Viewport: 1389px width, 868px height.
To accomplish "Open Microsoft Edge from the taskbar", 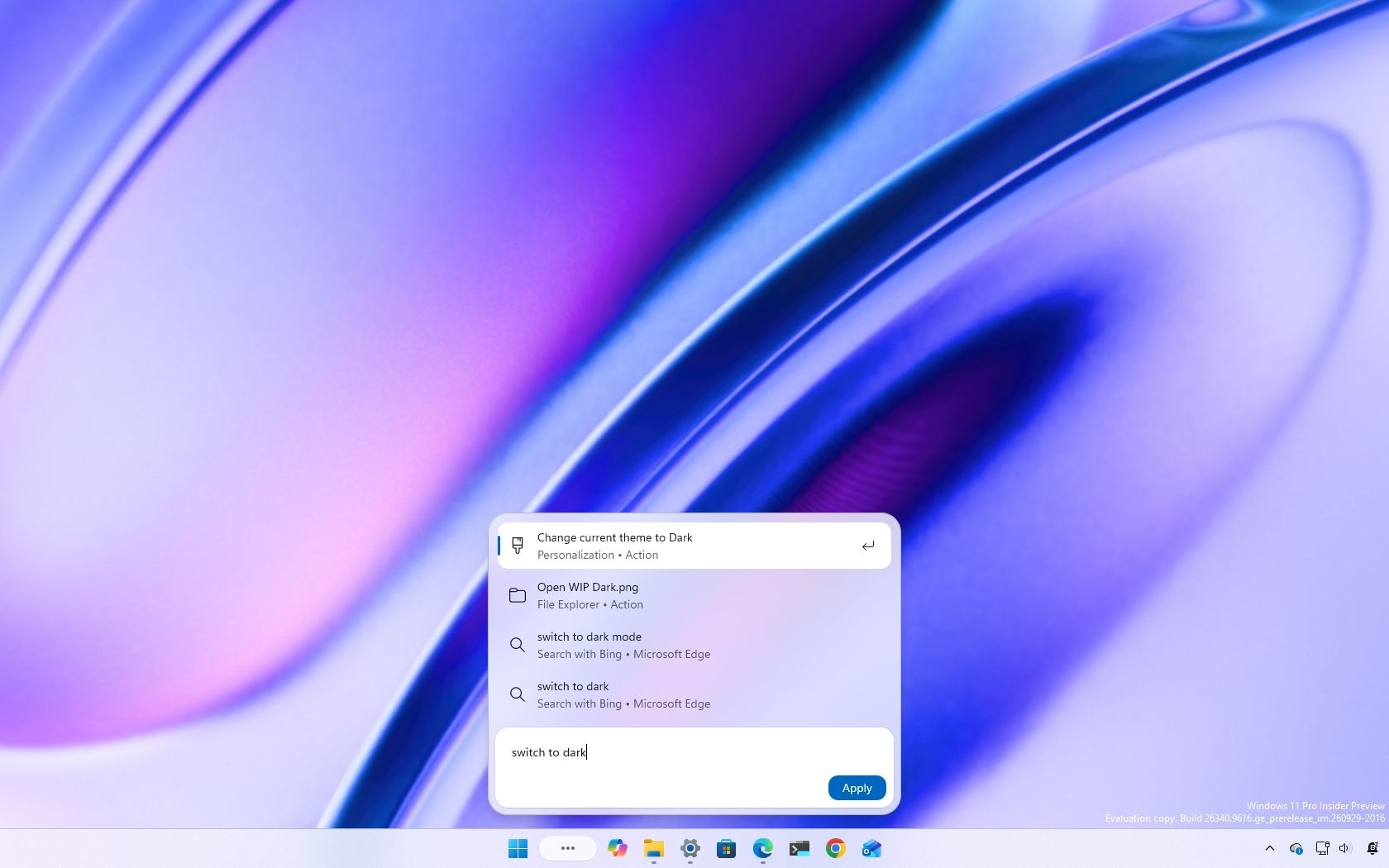I will coord(763,848).
